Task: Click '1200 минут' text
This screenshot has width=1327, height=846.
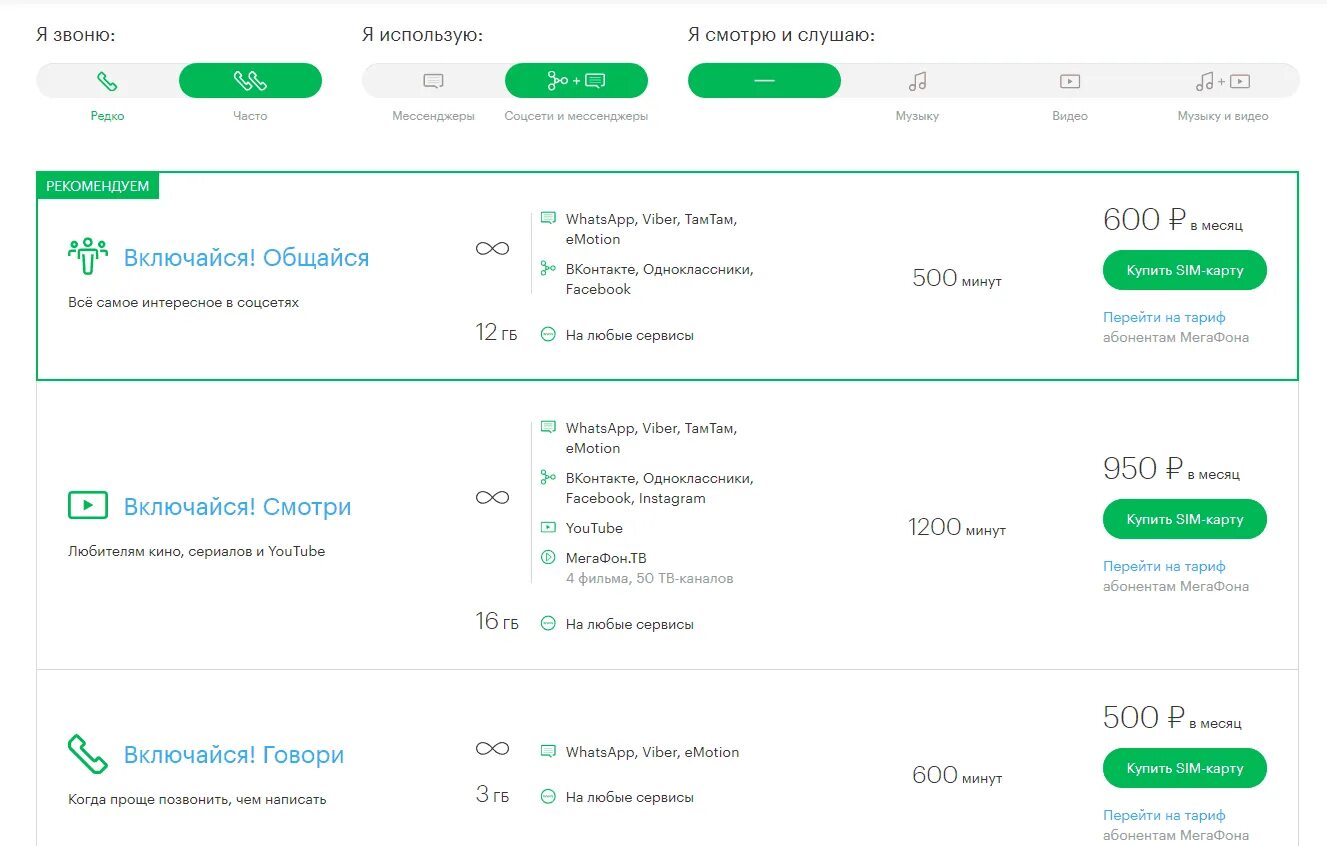Action: (957, 527)
